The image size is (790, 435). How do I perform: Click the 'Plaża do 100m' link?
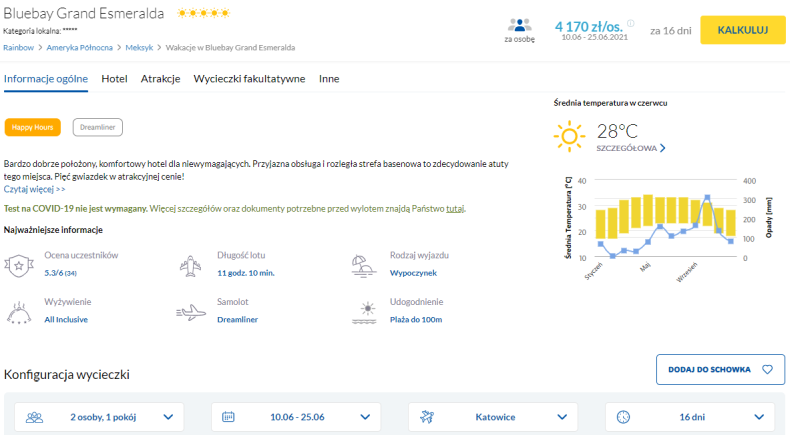tap(416, 320)
